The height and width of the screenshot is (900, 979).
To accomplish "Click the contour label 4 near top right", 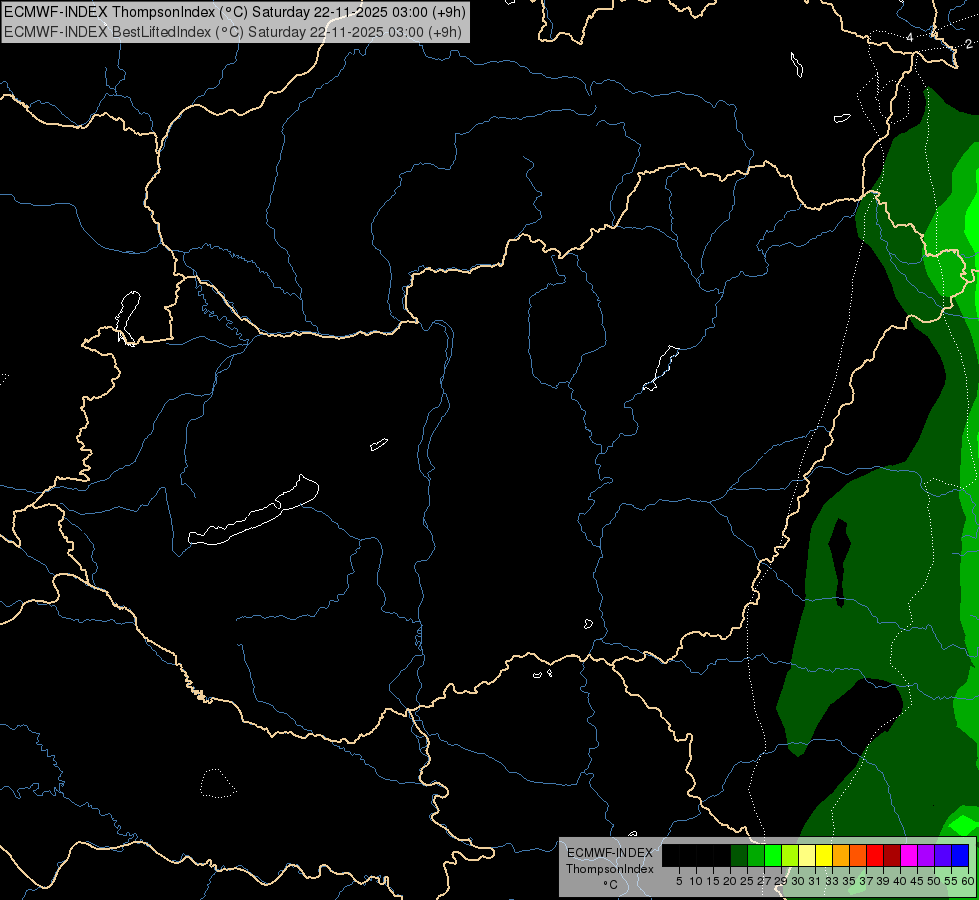I will 910,37.
